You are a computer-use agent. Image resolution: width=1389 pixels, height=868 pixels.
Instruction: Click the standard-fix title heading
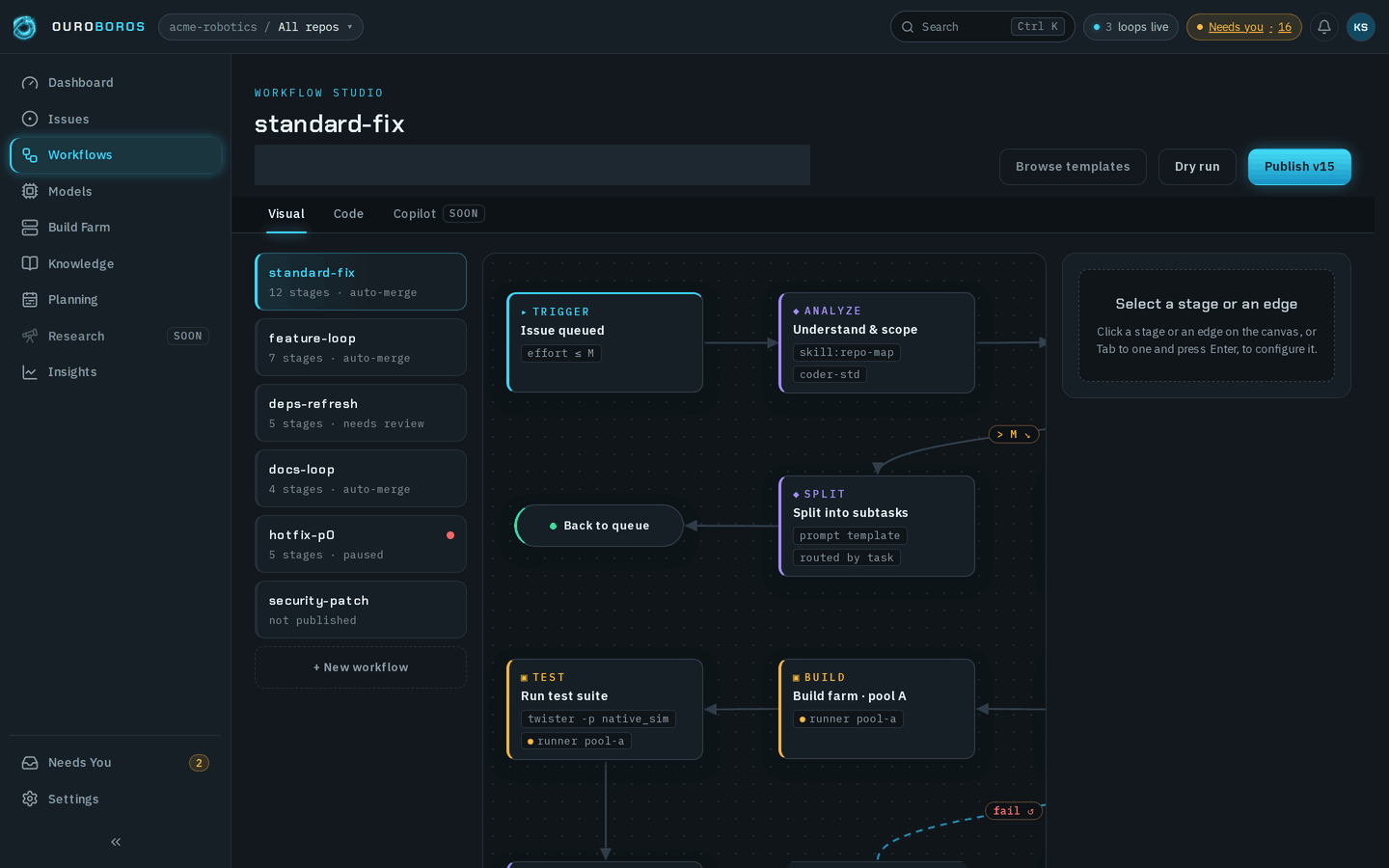(329, 123)
